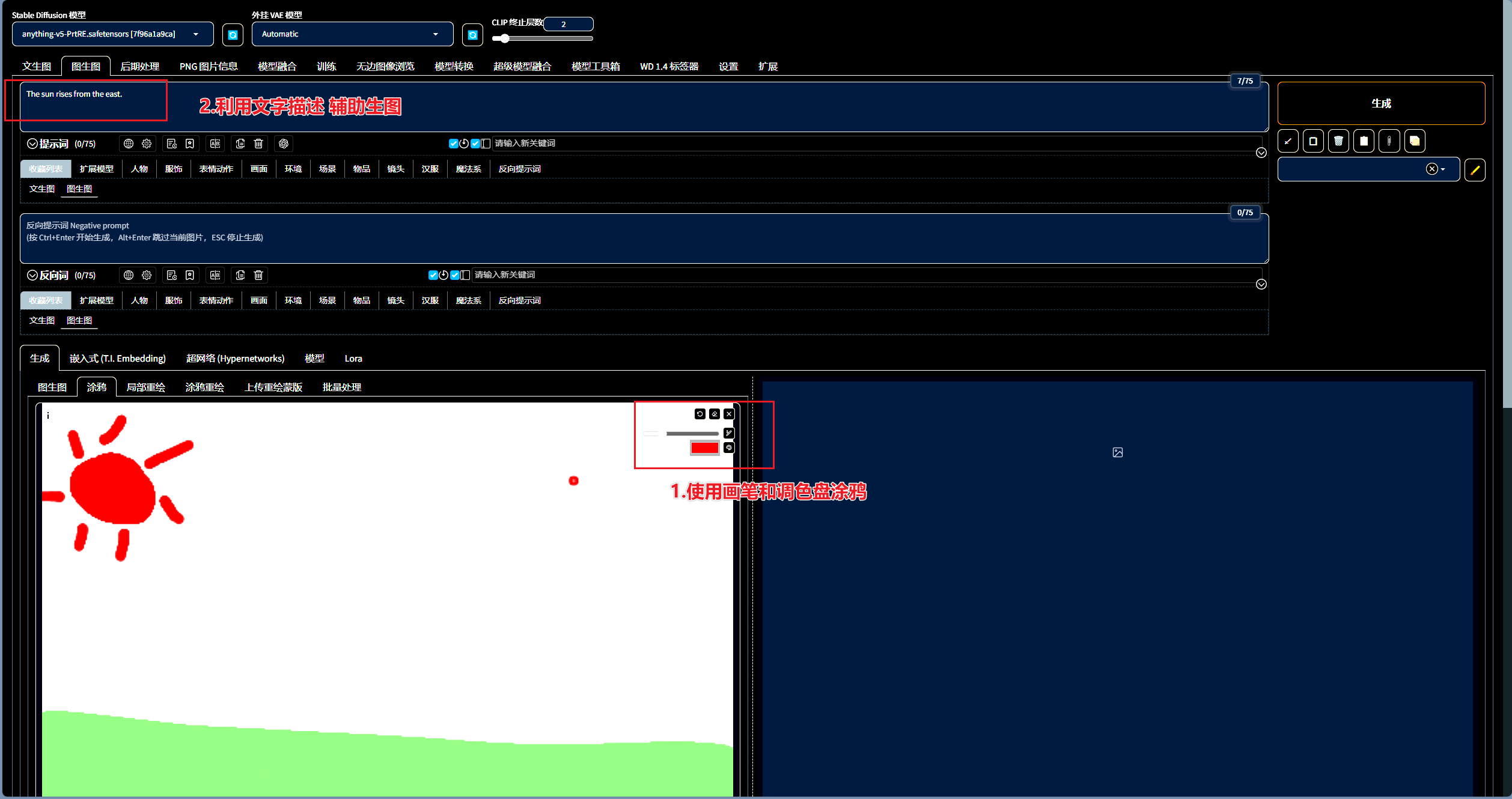Viewport: 1512px width, 799px height.
Task: Click the ChatGPT icon in prompt toolbar
Action: pyautogui.click(x=284, y=144)
